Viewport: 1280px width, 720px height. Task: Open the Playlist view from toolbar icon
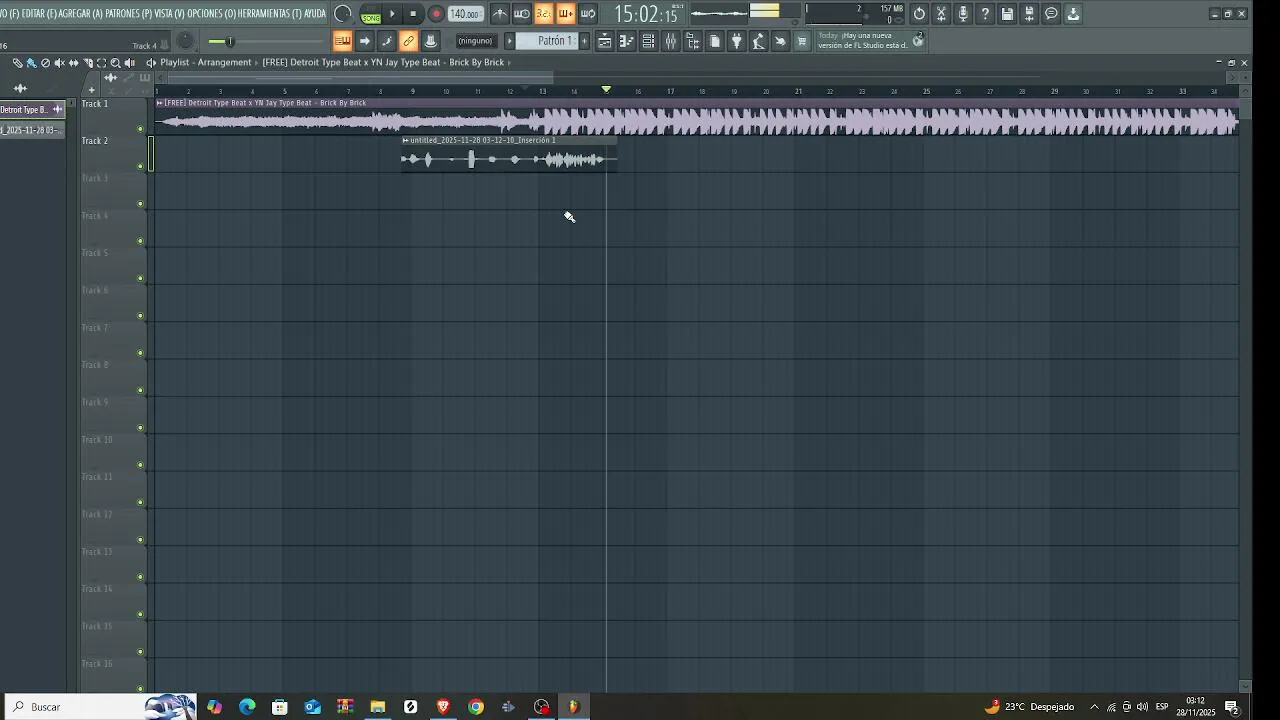click(x=605, y=41)
